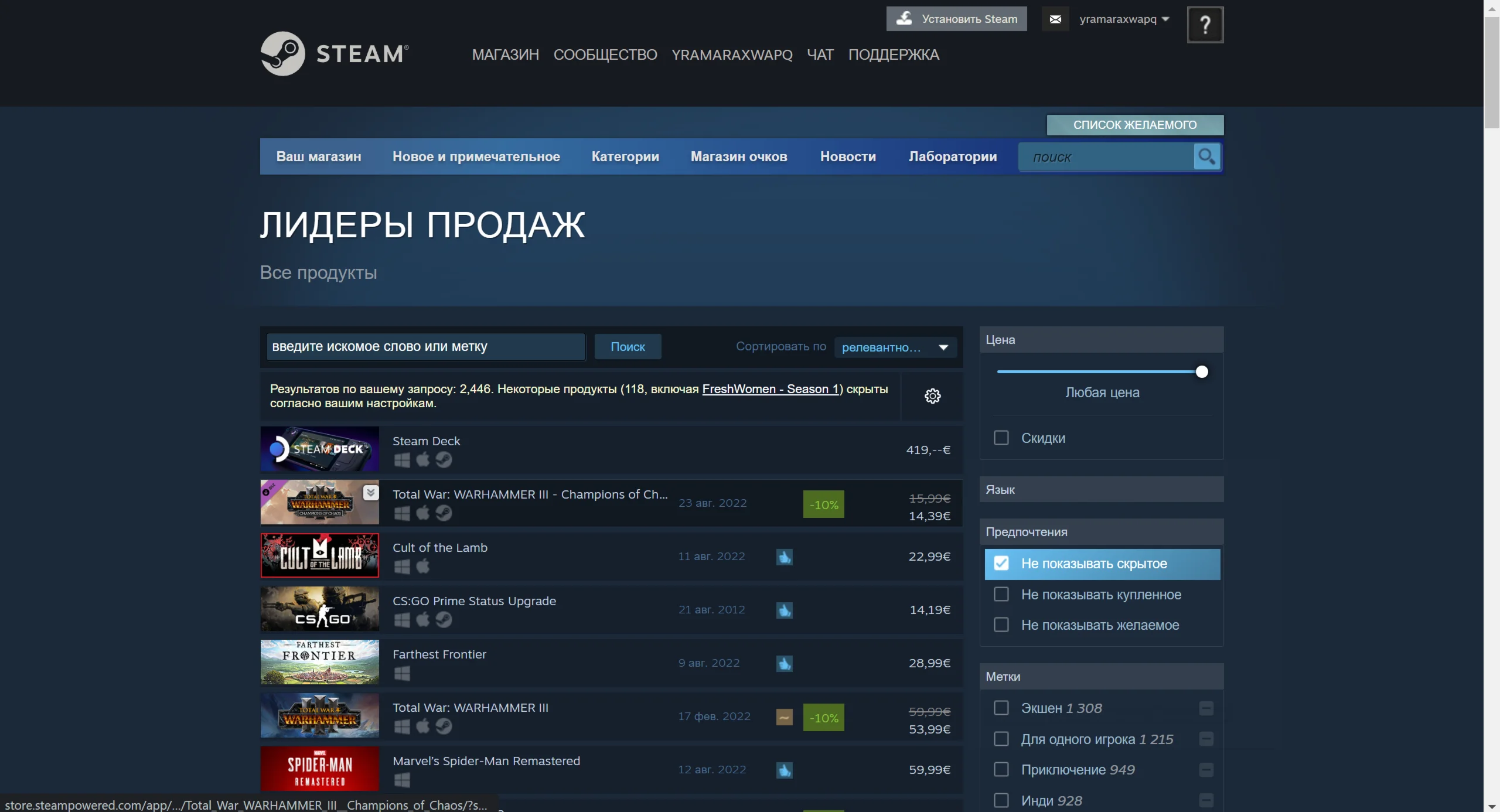Tick the Для одного игрока checkbox
The height and width of the screenshot is (812, 1500).
[x=1001, y=739]
